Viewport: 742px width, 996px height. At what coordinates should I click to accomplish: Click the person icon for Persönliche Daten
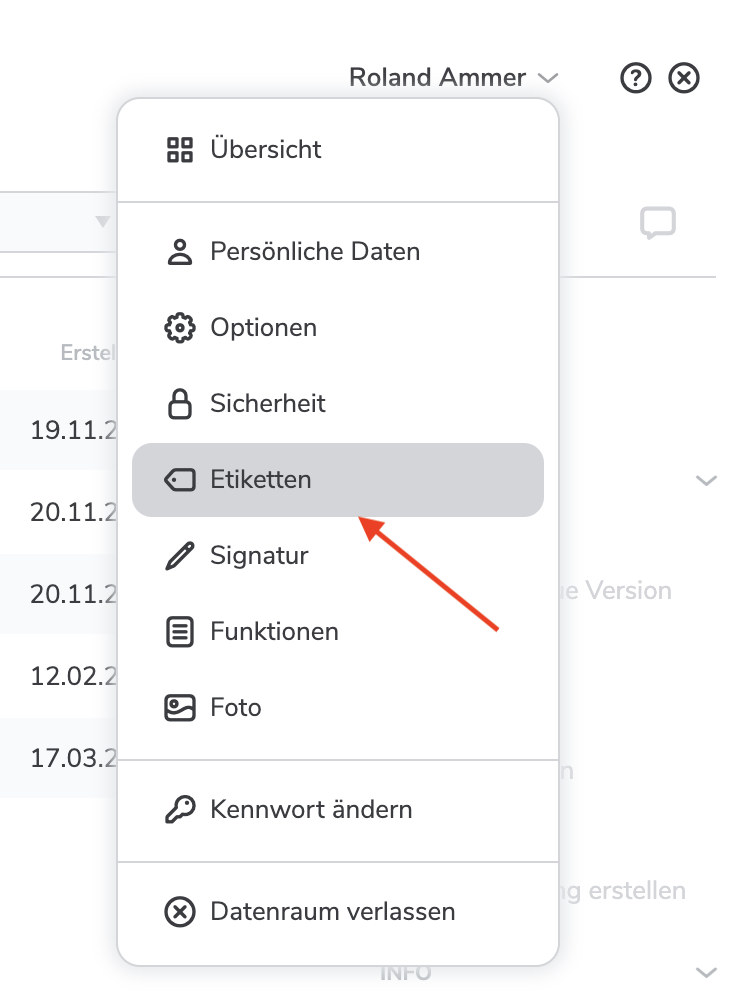pos(179,252)
